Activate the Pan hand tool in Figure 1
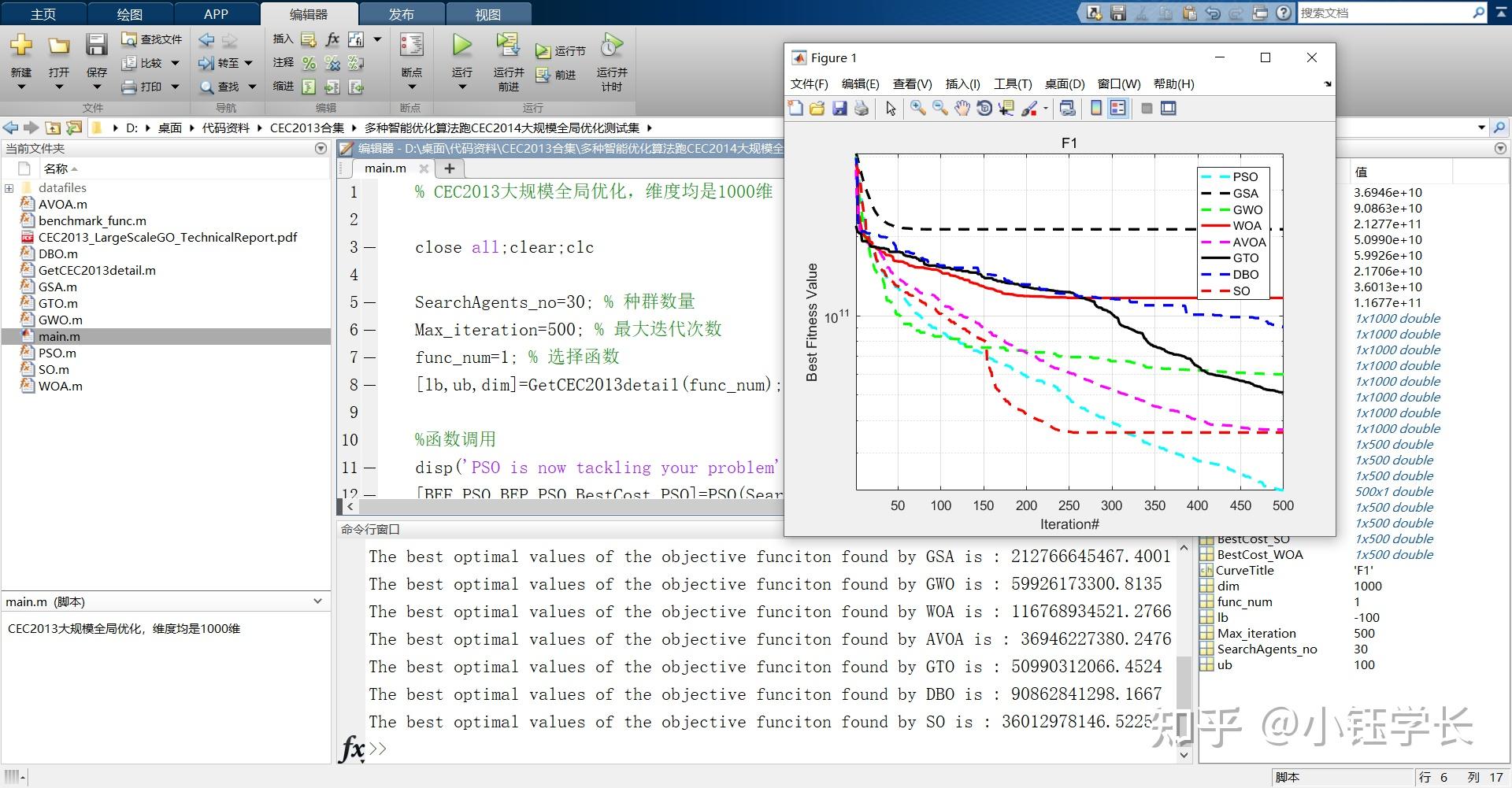The height and width of the screenshot is (788, 1512). coord(962,109)
